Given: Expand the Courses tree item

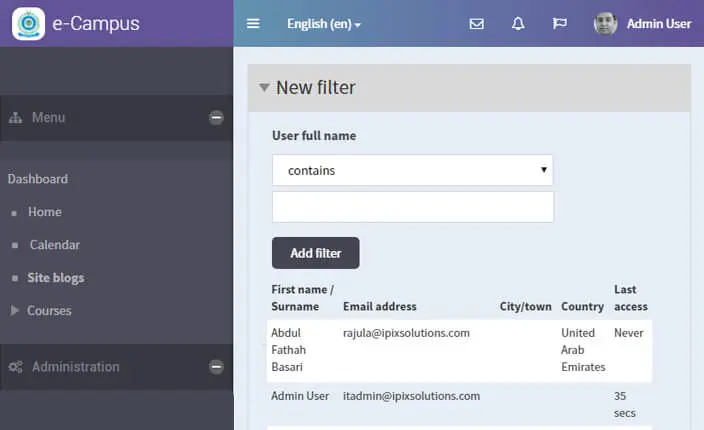Looking at the screenshot, I should [15, 311].
